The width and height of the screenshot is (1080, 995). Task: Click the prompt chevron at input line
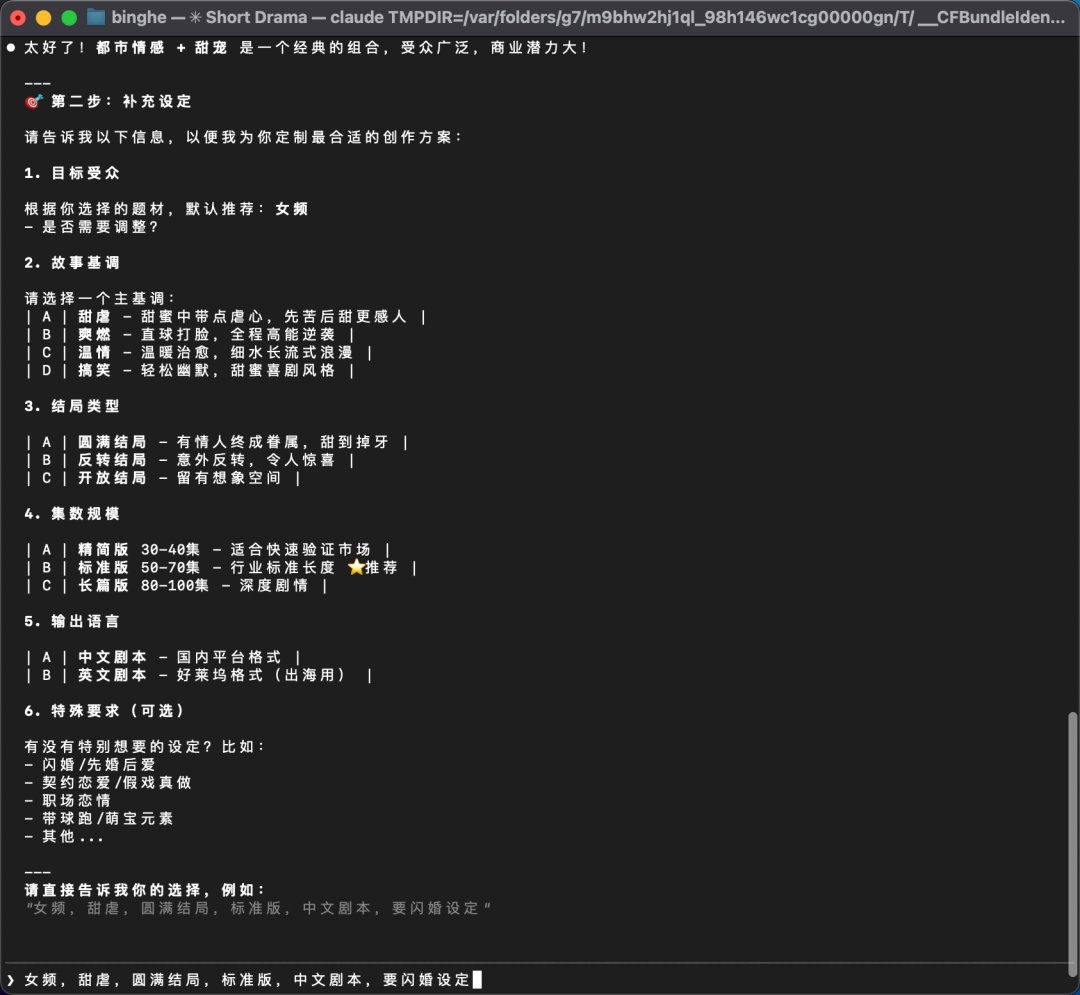point(11,980)
